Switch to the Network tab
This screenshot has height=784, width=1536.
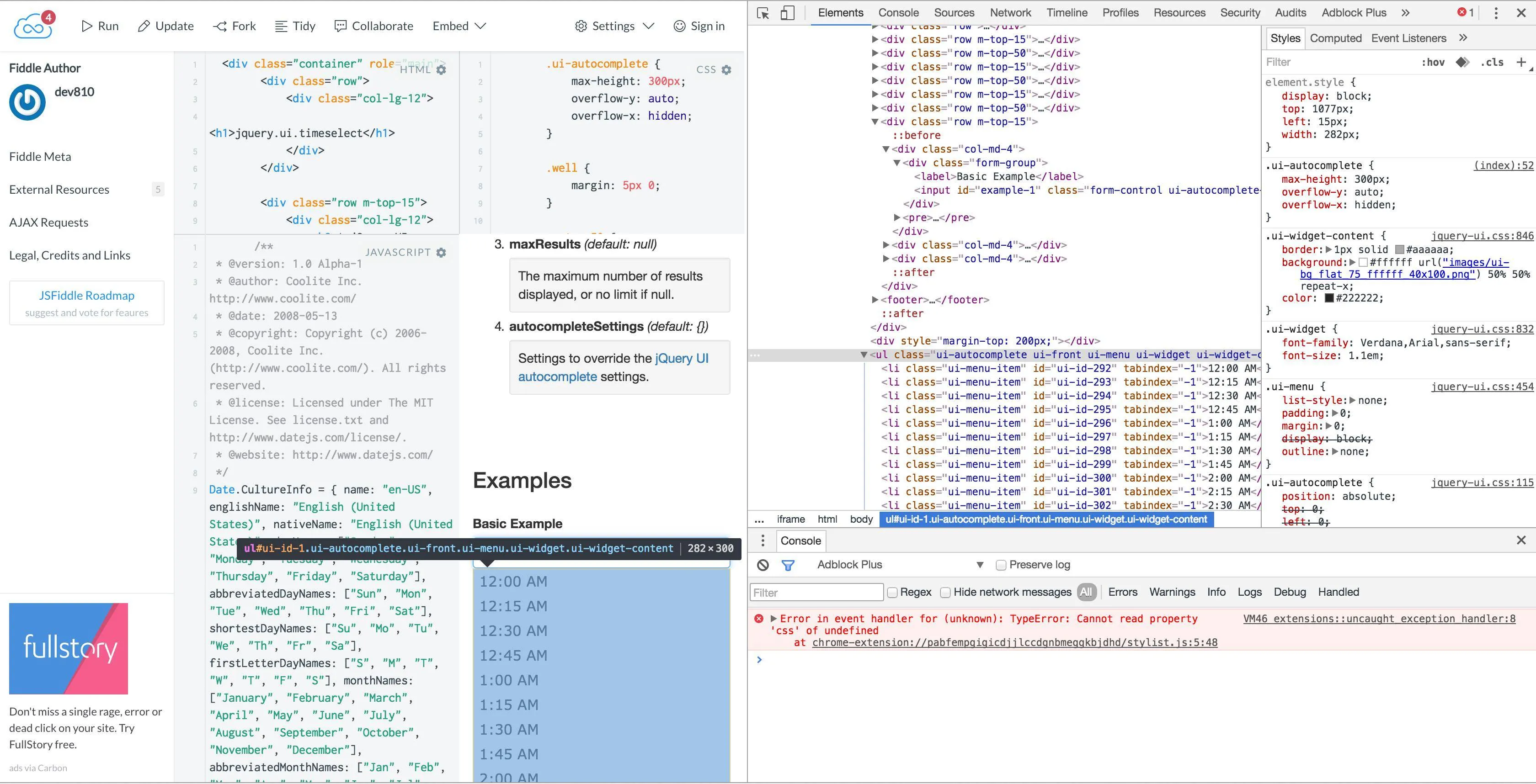[x=1010, y=12]
